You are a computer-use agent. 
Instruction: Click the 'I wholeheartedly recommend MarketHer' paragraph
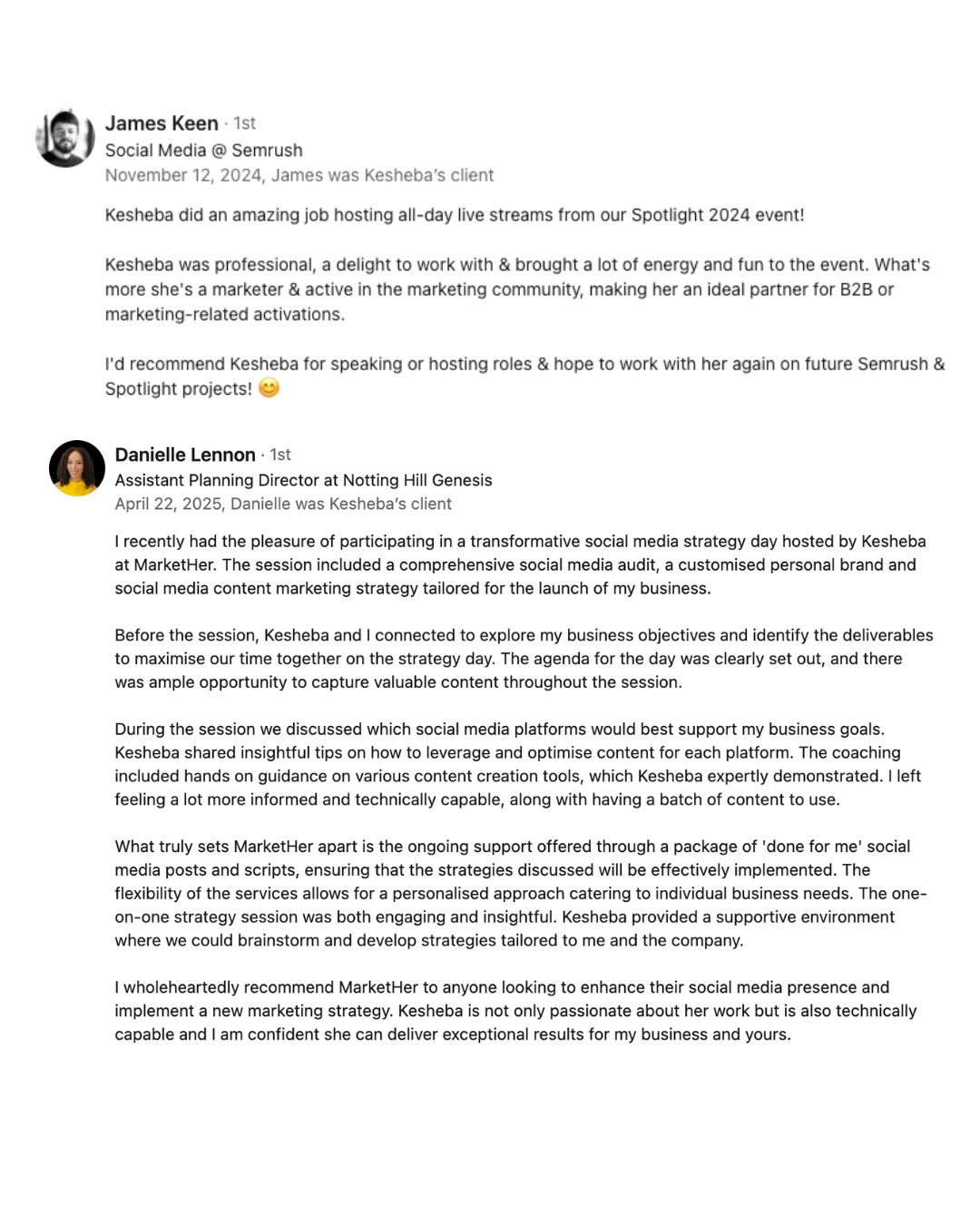click(516, 1011)
